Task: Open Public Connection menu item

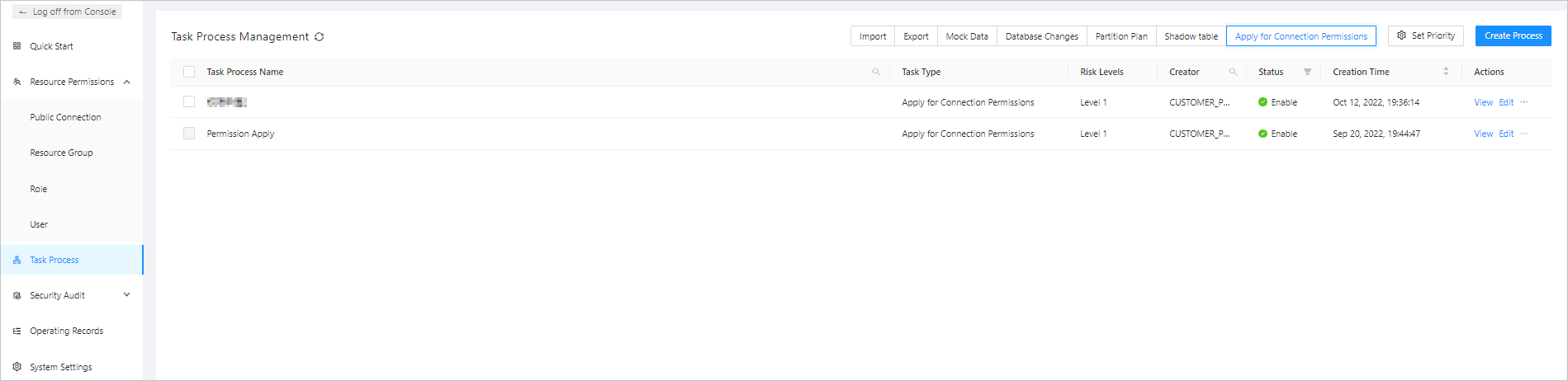Action: [x=65, y=117]
